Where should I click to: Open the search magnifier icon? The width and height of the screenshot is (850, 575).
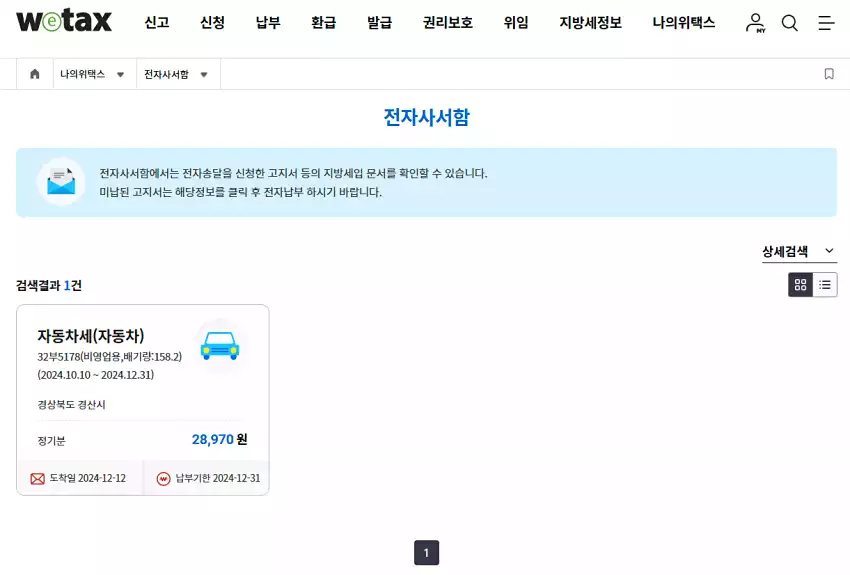[790, 23]
